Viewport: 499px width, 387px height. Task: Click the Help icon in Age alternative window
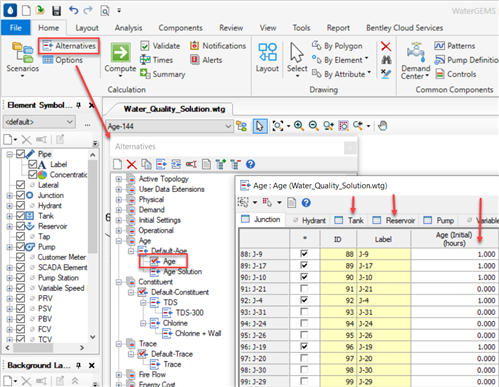tap(306, 203)
